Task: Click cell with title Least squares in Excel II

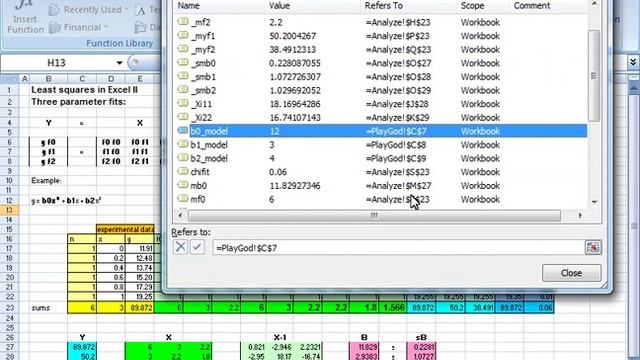Action: [x=84, y=90]
